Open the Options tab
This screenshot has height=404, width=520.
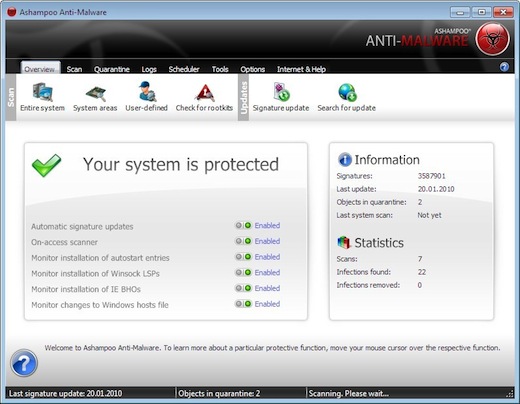253,69
